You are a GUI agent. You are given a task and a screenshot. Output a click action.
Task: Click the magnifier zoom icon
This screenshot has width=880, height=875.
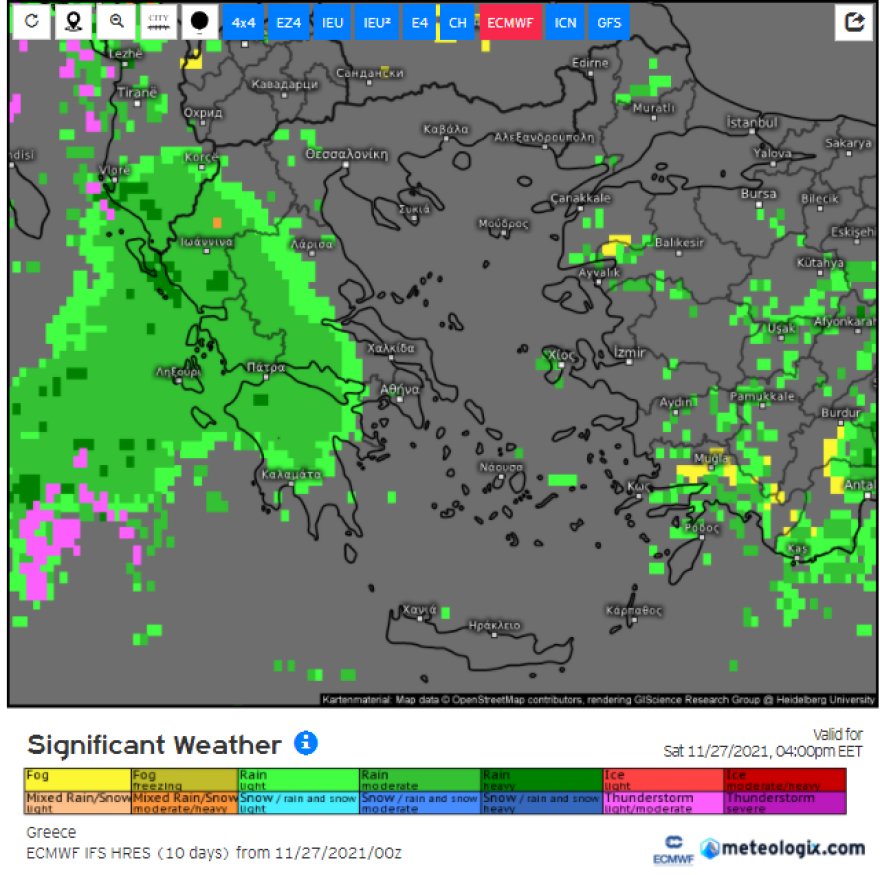coord(117,22)
